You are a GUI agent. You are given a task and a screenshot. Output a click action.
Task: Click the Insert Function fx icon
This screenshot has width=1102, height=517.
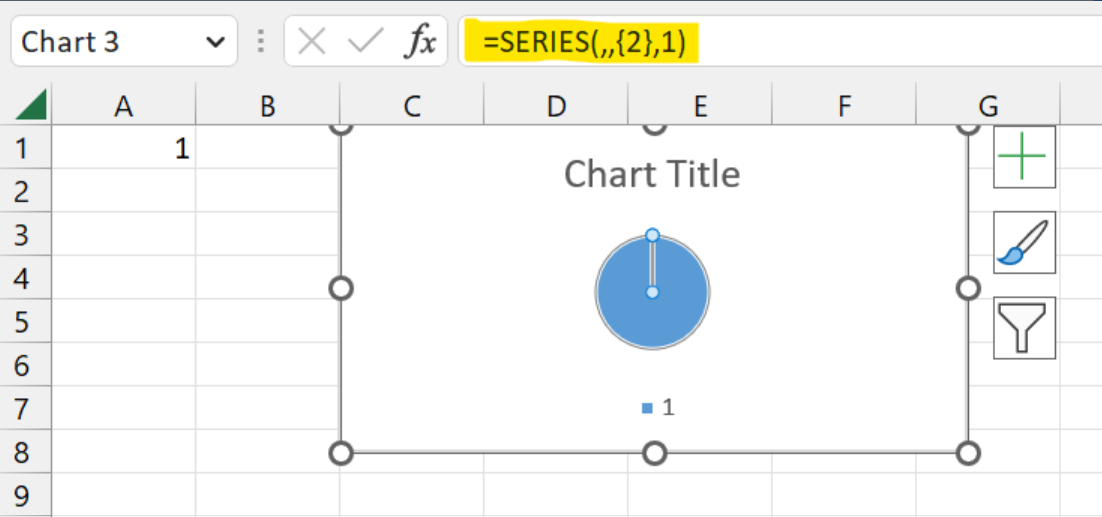[x=421, y=41]
